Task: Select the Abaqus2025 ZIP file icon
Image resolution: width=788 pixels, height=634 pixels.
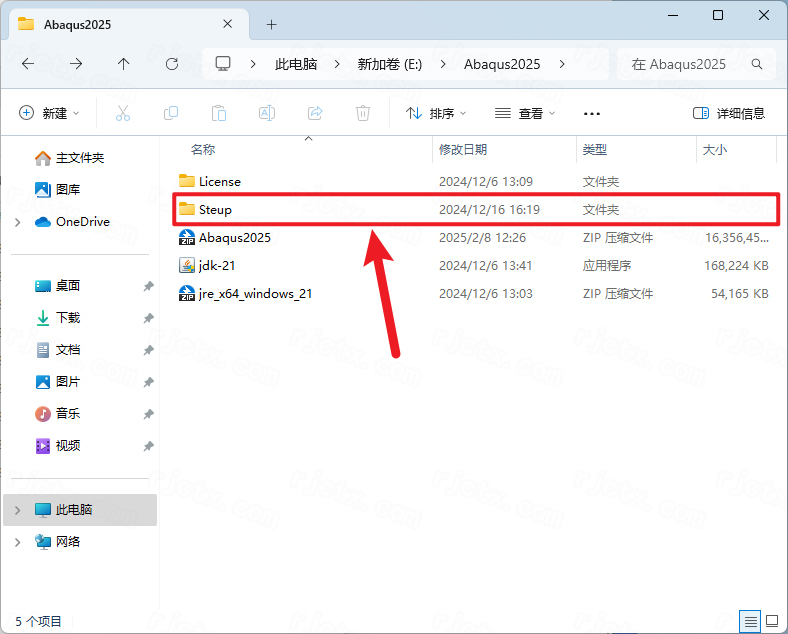Action: coord(187,237)
